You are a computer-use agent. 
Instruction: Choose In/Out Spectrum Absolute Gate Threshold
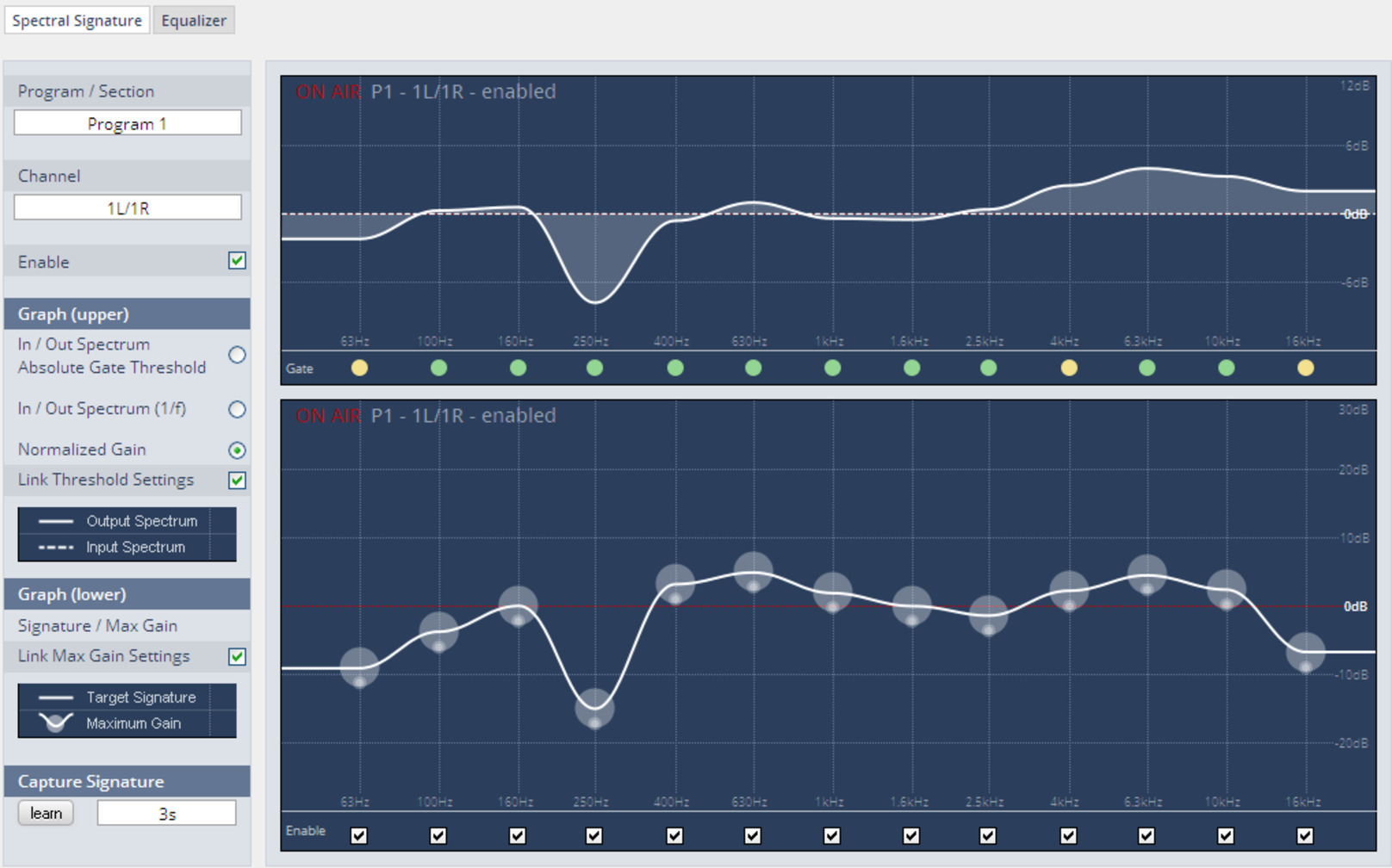pyautogui.click(x=237, y=356)
